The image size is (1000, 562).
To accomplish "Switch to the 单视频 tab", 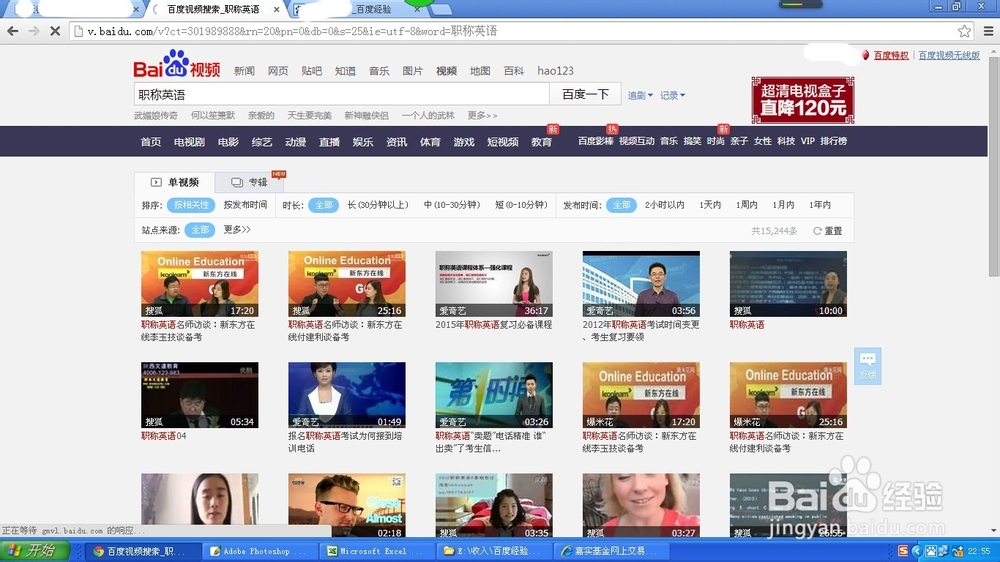I will pos(175,182).
